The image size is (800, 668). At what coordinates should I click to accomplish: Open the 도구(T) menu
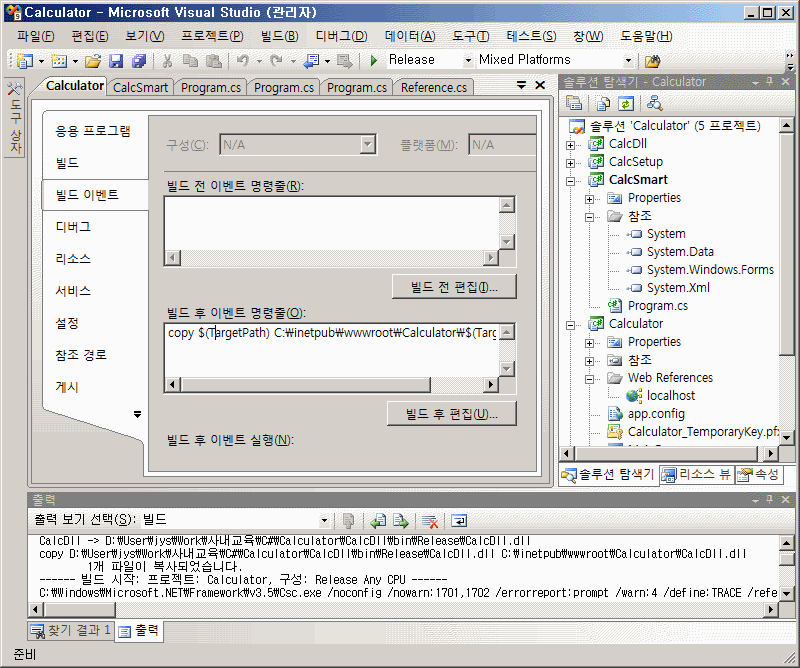470,36
